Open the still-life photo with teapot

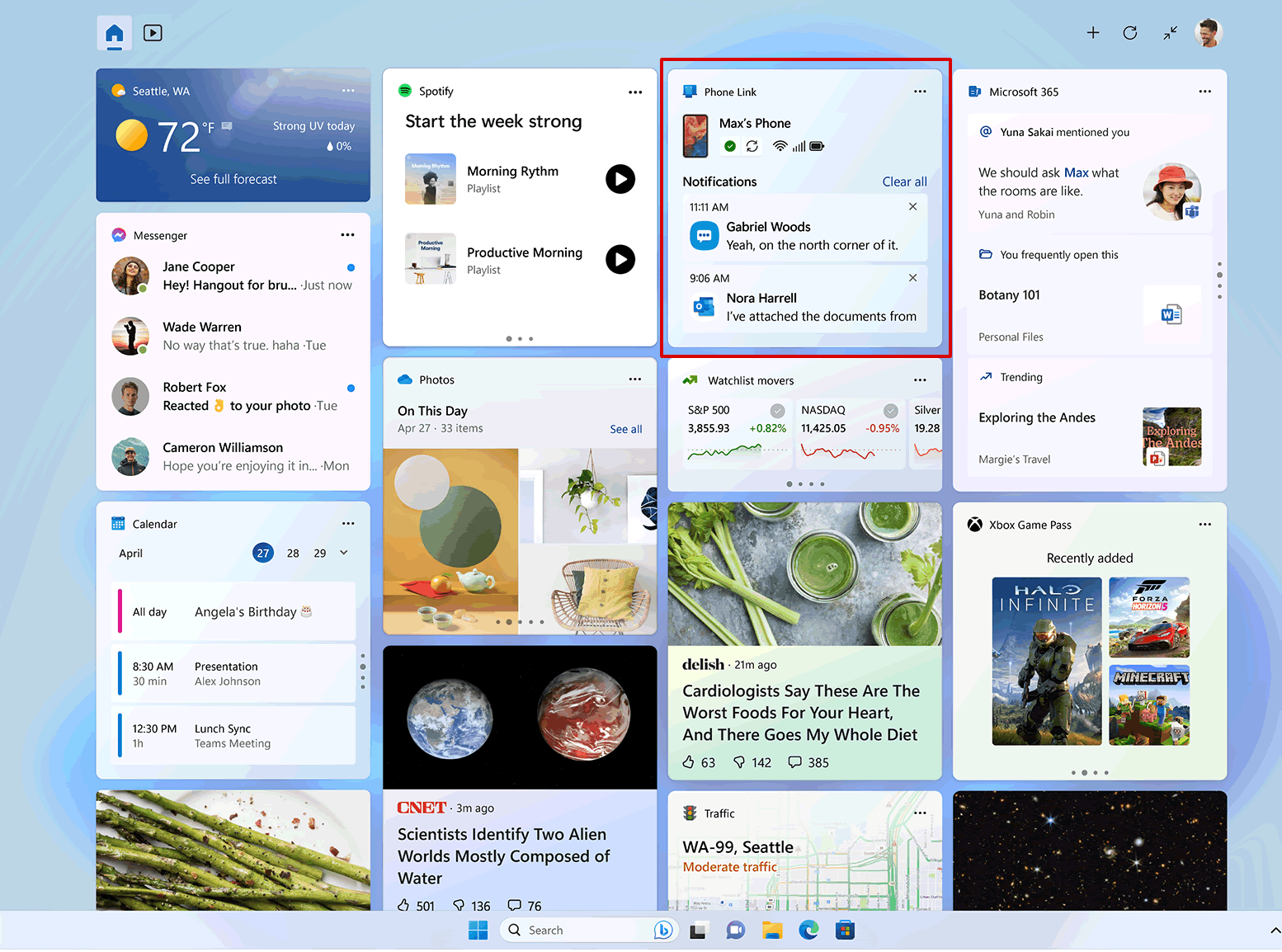[x=451, y=541]
